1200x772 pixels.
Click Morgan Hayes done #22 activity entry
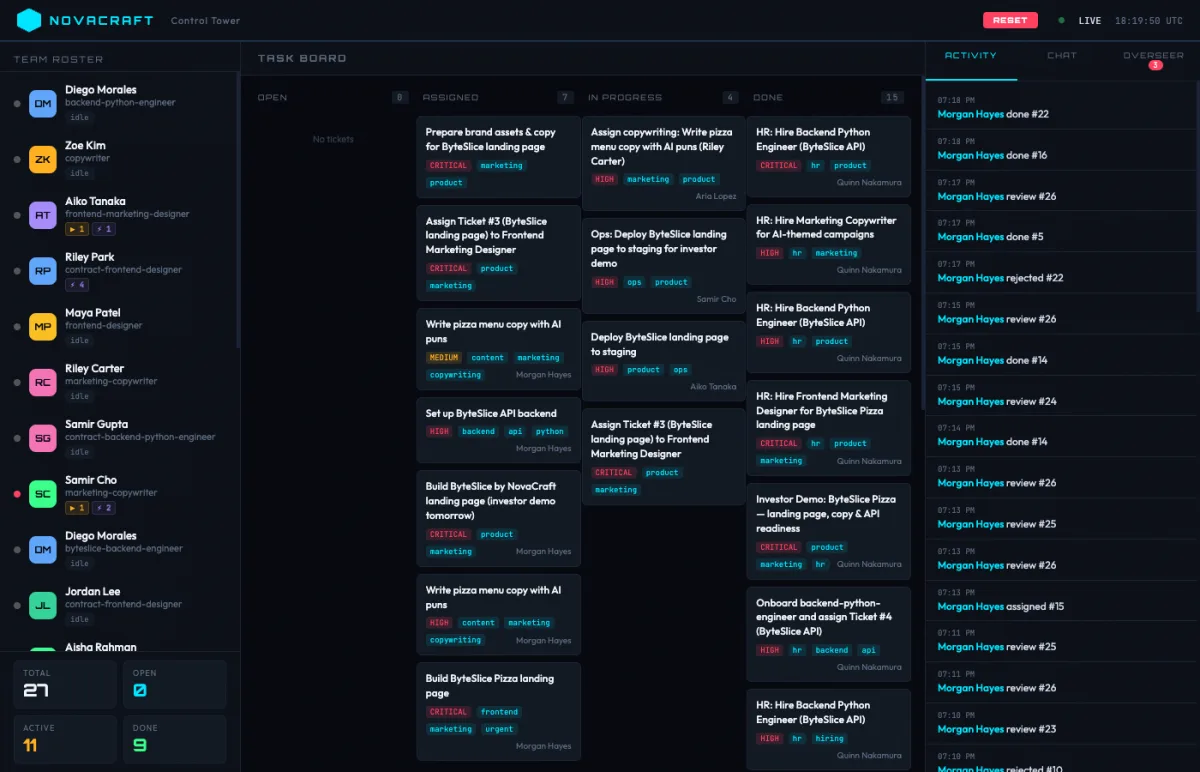click(1062, 108)
